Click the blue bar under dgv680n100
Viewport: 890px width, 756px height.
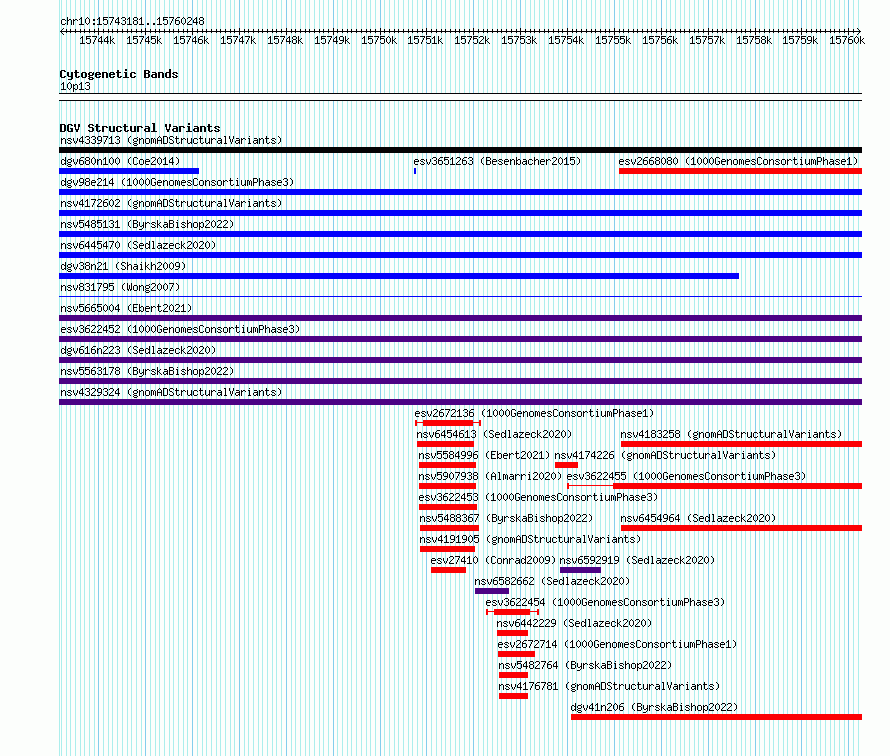tap(129, 171)
